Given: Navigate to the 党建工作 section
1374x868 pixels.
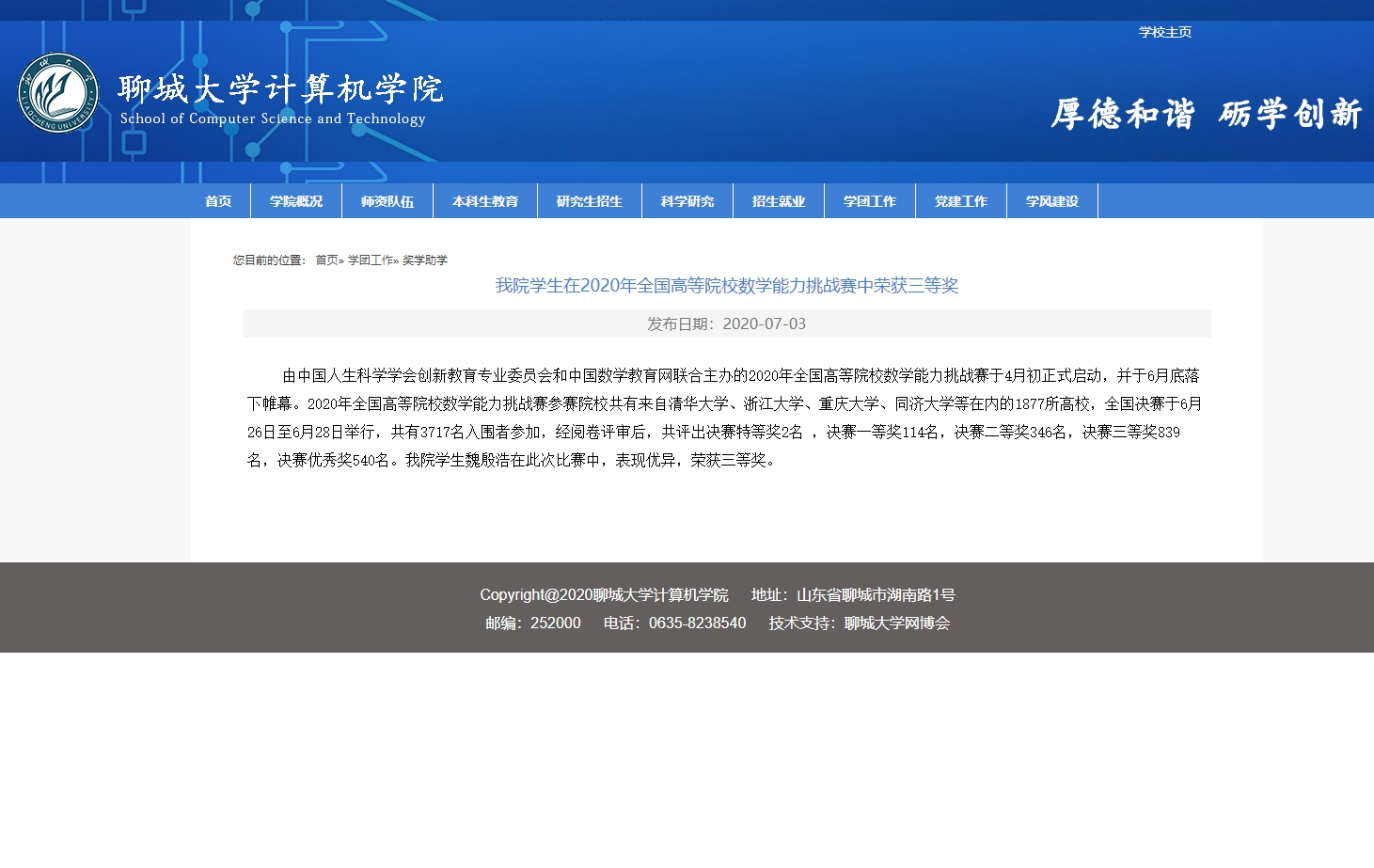Looking at the screenshot, I should (960, 200).
